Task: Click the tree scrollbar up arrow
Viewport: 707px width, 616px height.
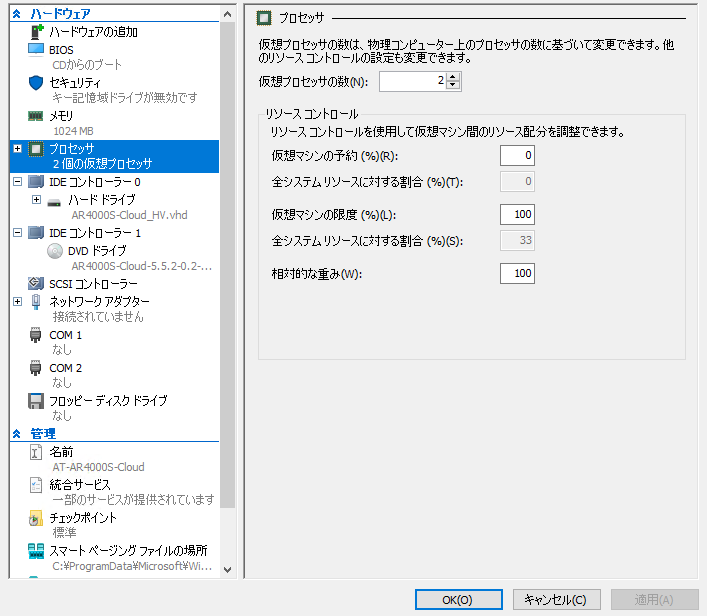Action: point(228,14)
